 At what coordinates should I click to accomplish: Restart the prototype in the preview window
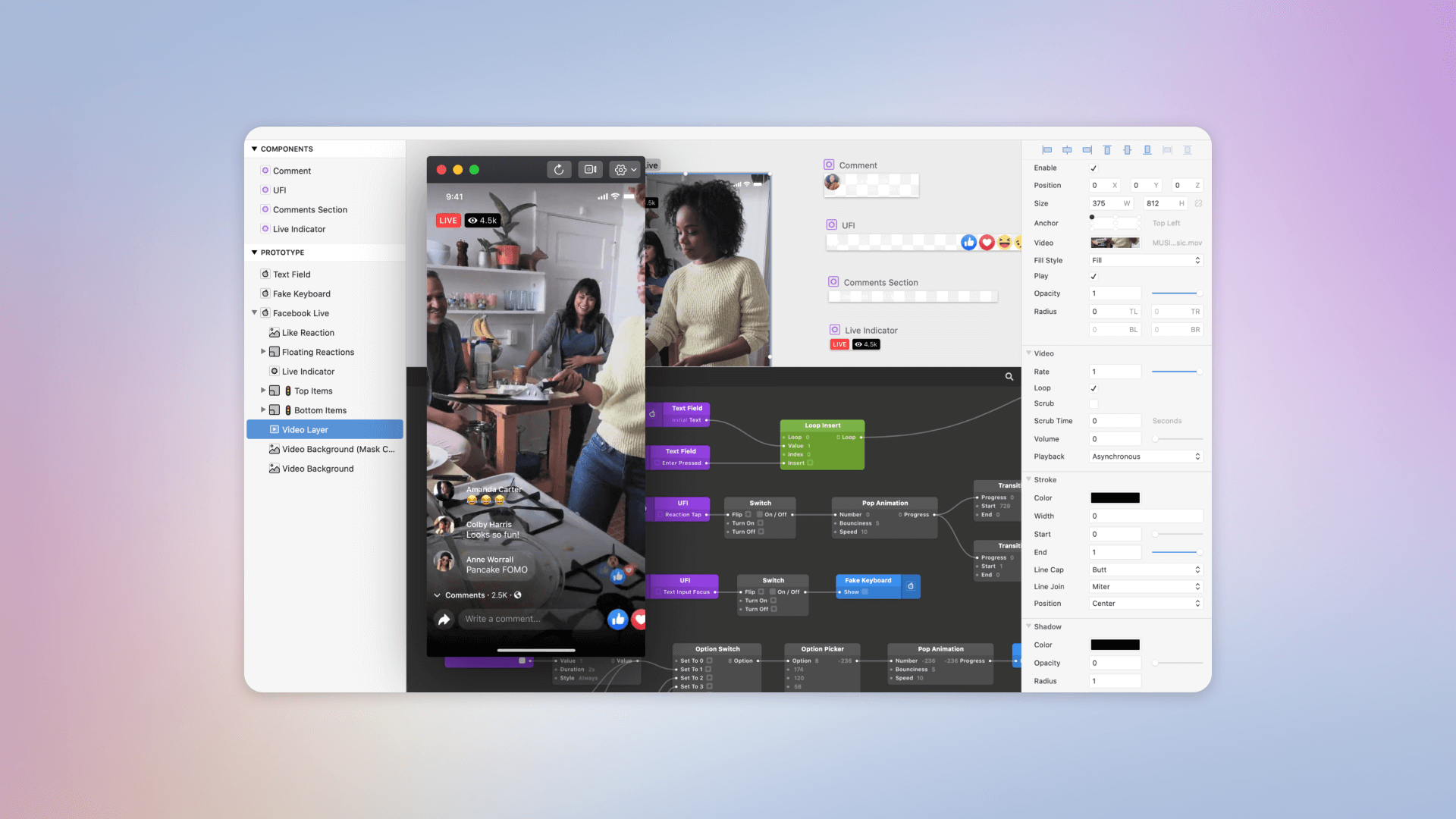(559, 170)
